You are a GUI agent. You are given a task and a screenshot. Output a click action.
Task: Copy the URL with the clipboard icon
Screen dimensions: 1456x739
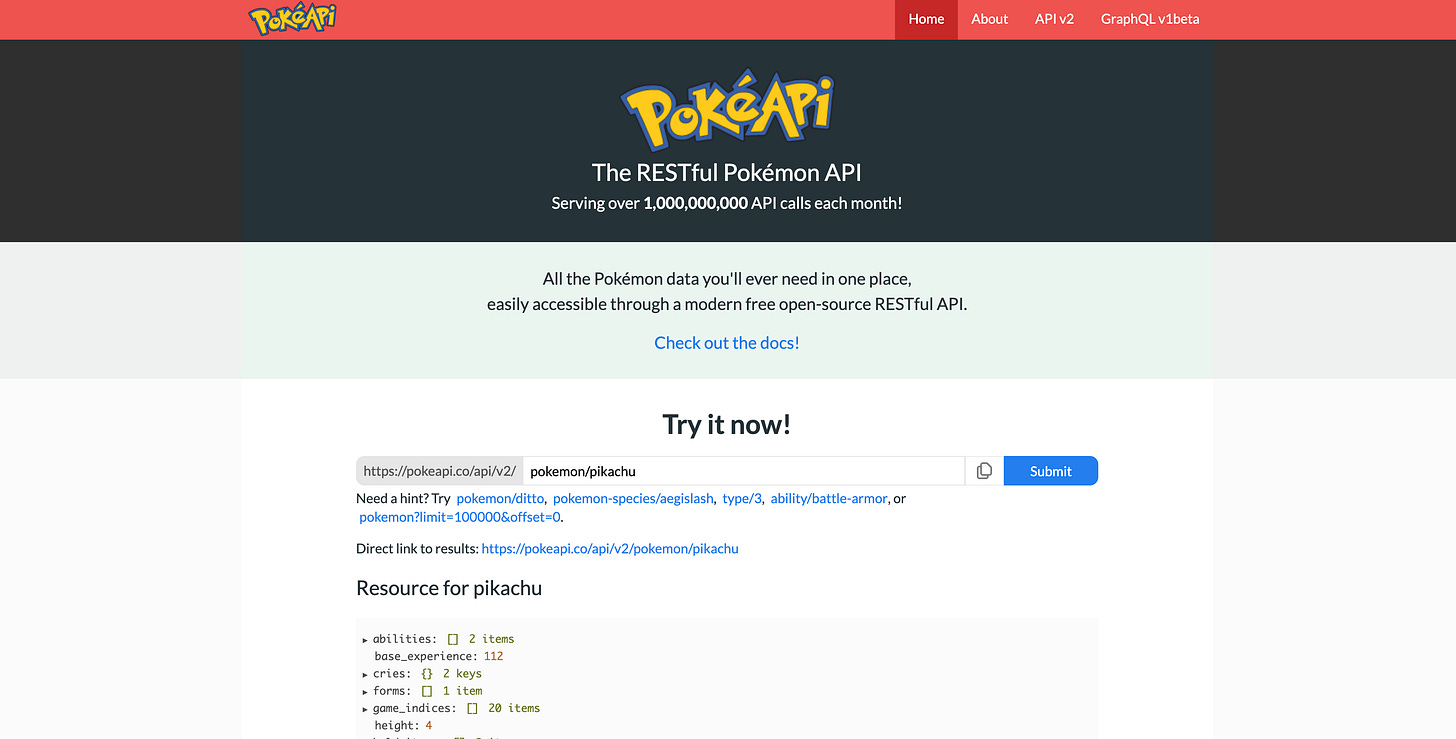coord(984,471)
